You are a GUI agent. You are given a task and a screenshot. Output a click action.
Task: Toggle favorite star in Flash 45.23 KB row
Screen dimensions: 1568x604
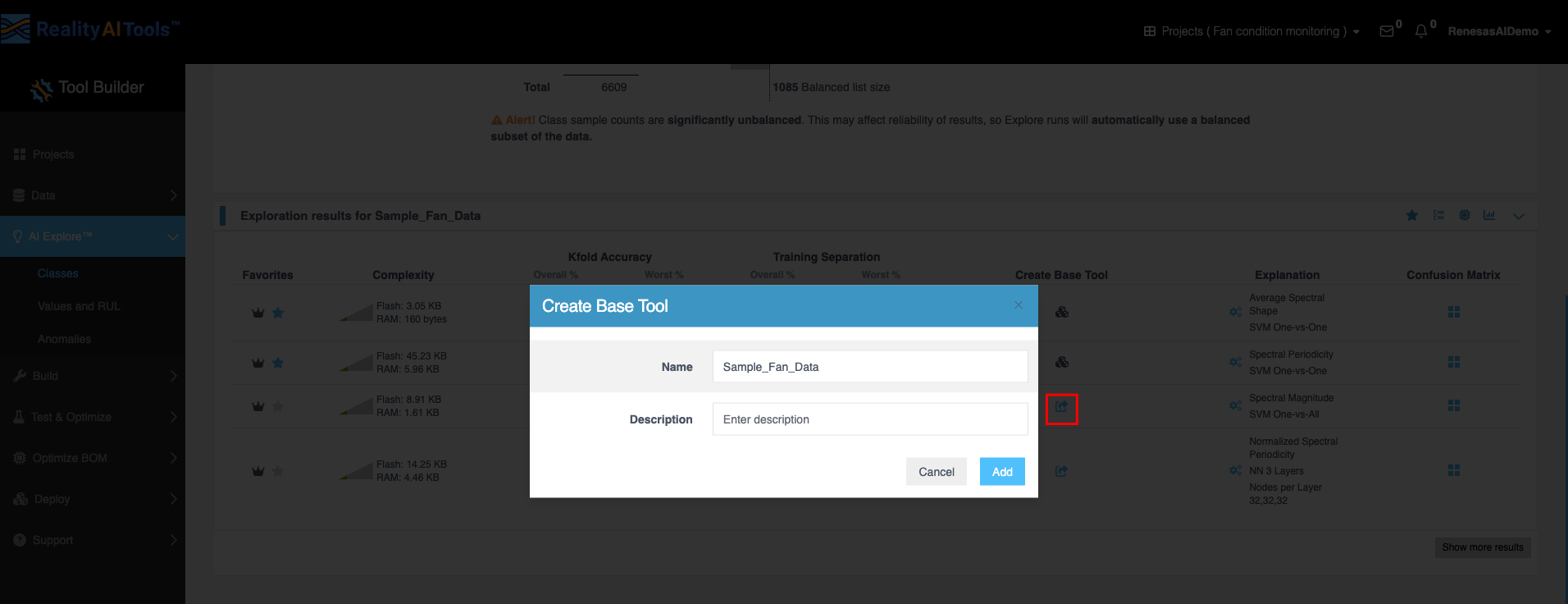click(278, 363)
